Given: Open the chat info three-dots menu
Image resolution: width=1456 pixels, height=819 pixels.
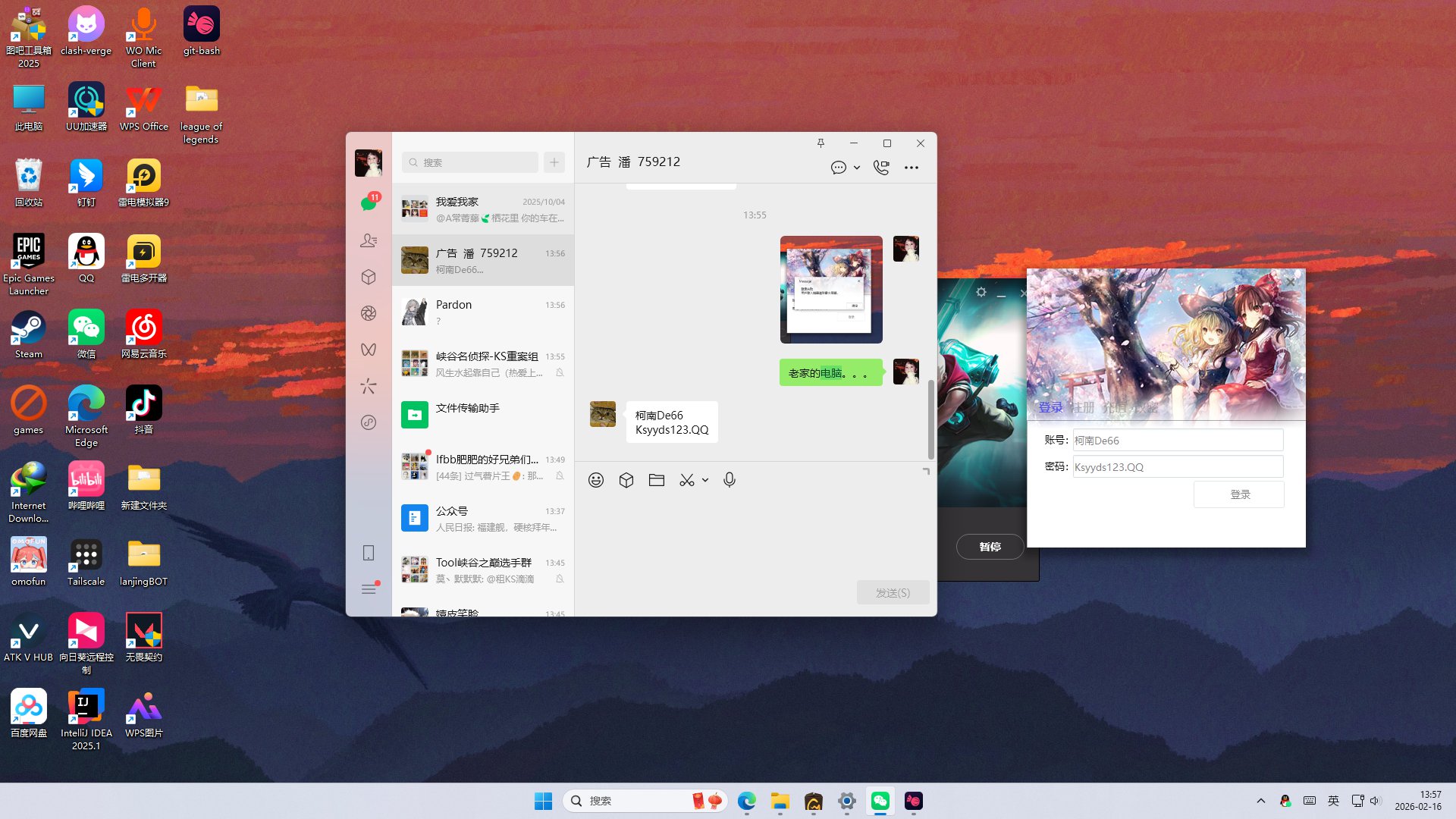Looking at the screenshot, I should point(912,168).
